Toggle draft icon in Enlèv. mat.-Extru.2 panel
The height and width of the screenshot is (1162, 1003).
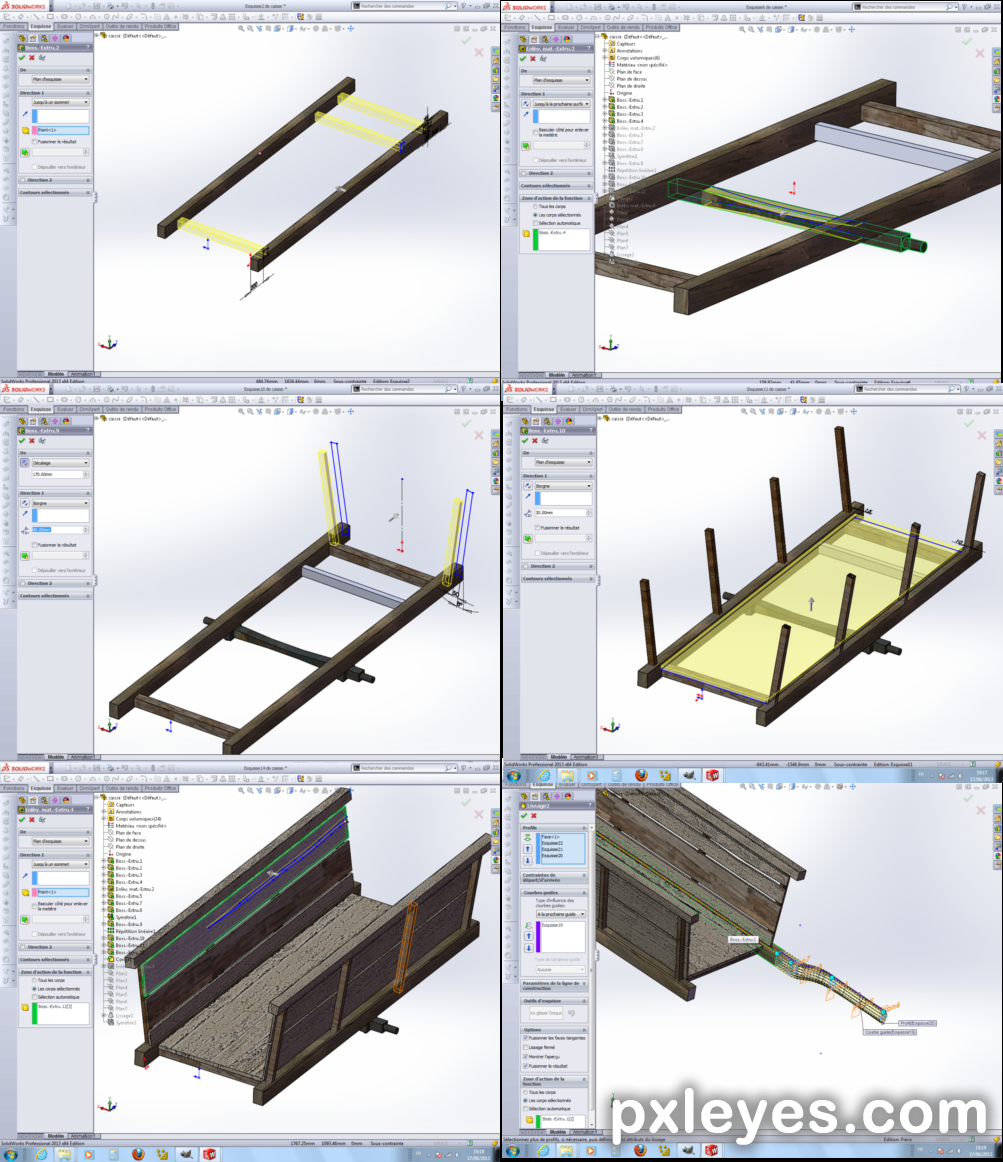point(526,145)
